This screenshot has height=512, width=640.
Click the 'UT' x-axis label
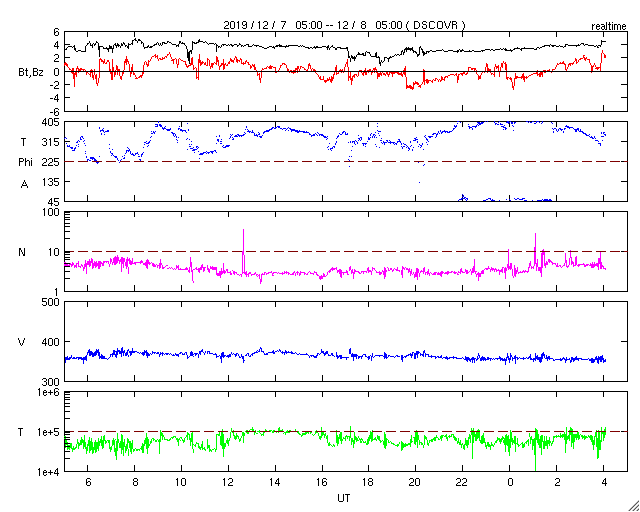click(344, 498)
